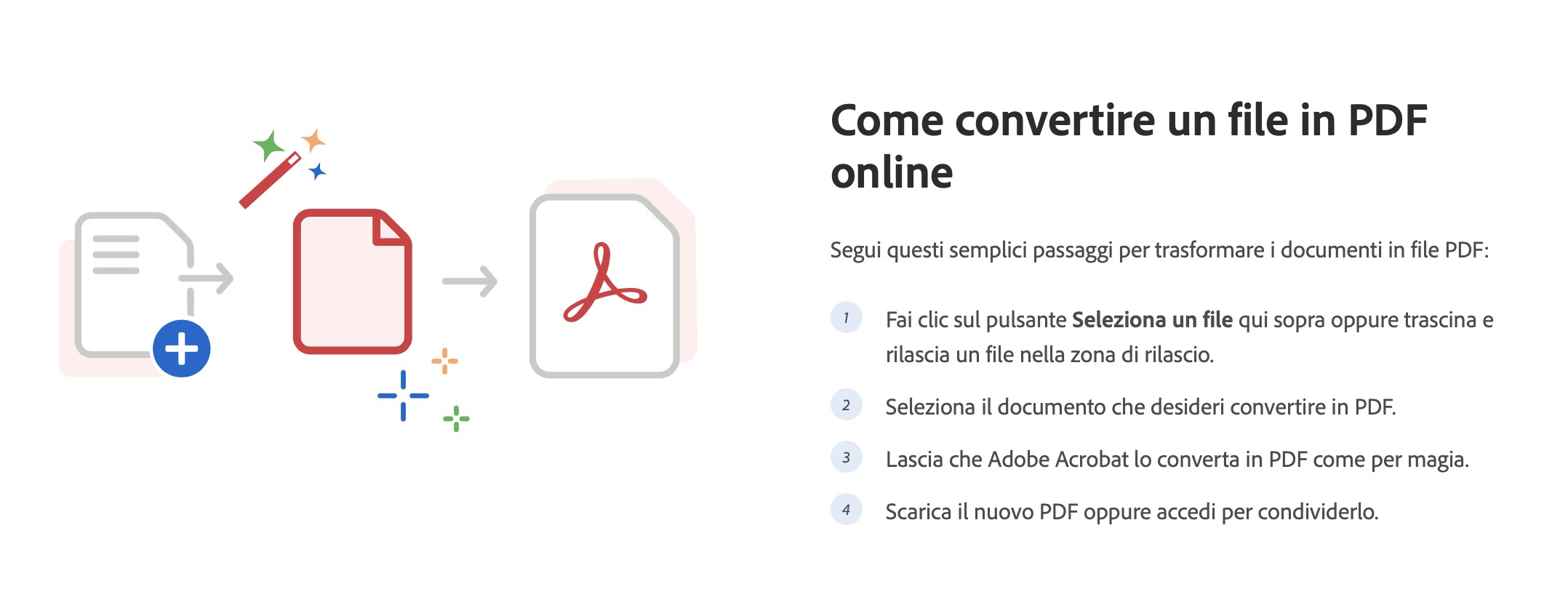Viewport: 1568px width, 608px height.
Task: Click the small green plus sparkle
Action: (456, 418)
